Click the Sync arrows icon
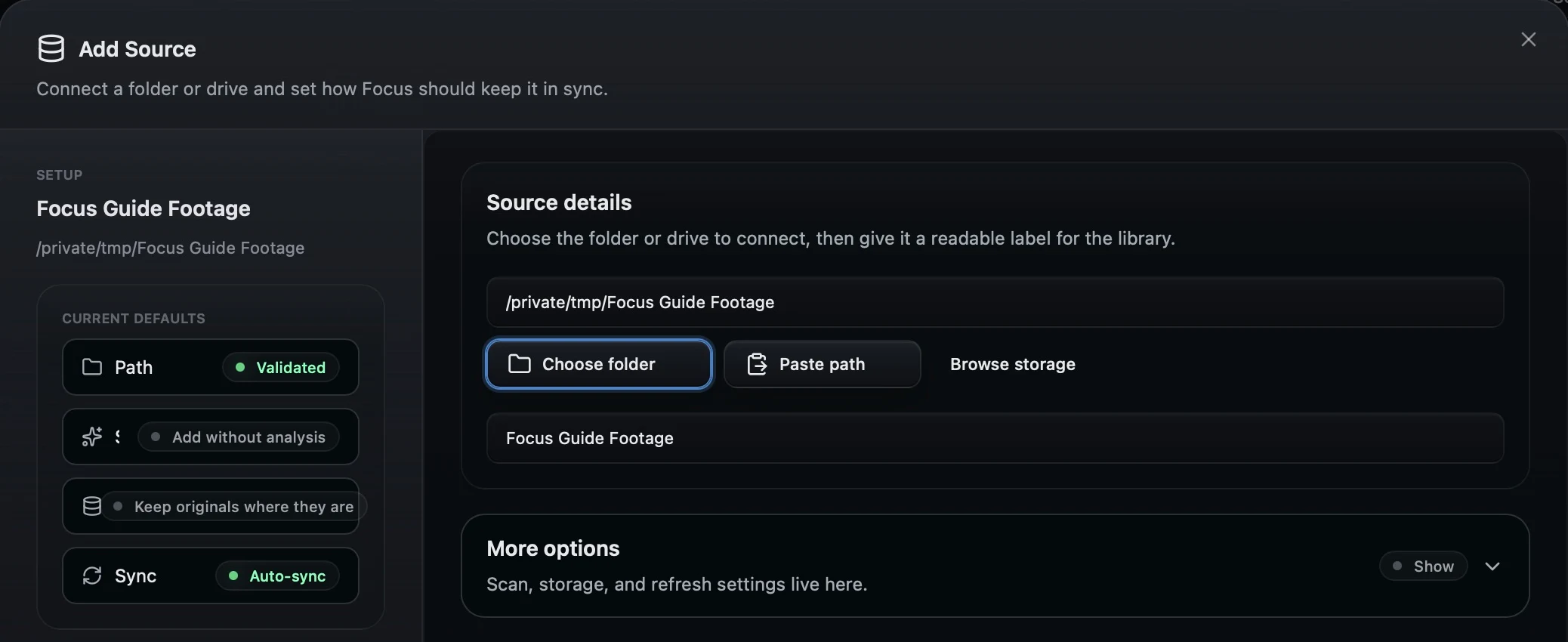1568x642 pixels. pyautogui.click(x=92, y=576)
